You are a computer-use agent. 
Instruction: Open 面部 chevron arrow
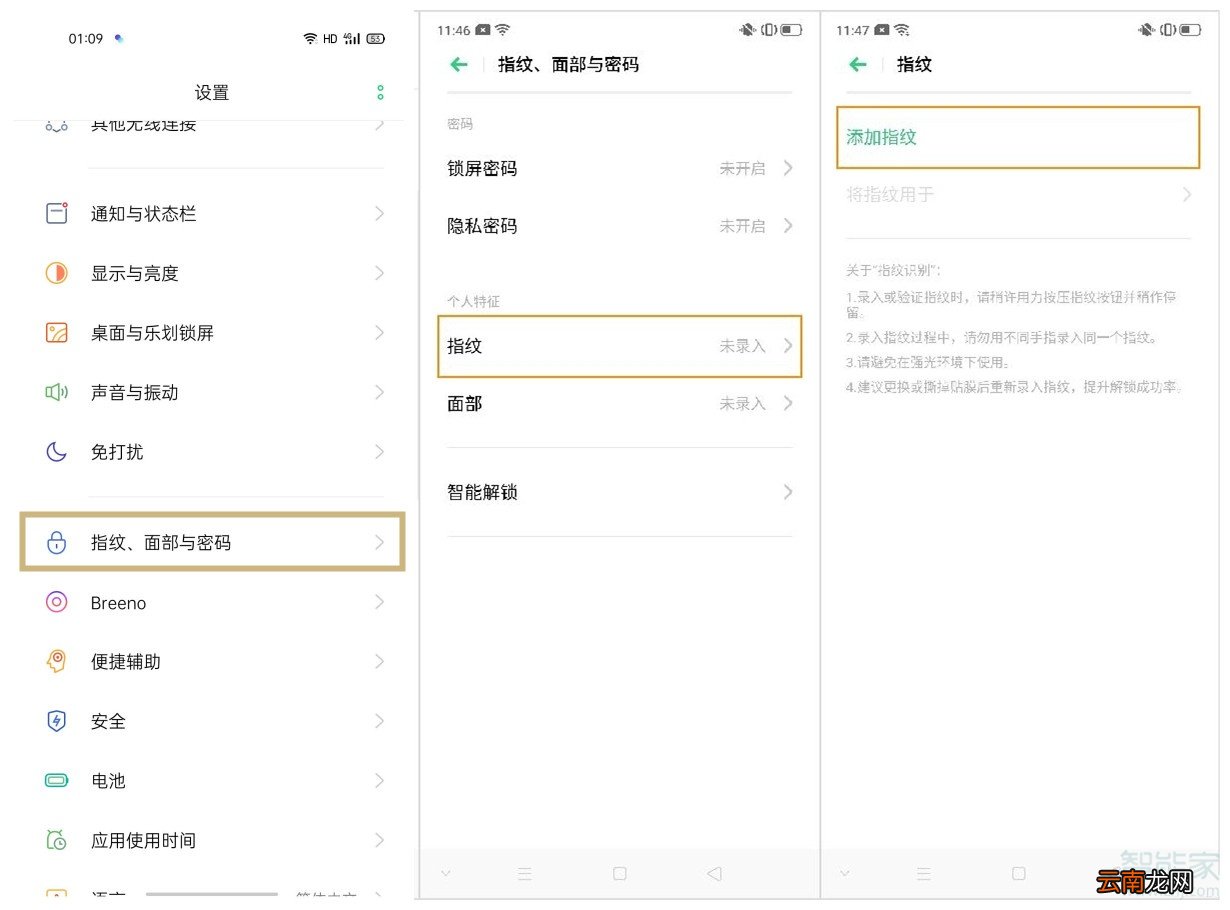pos(788,404)
